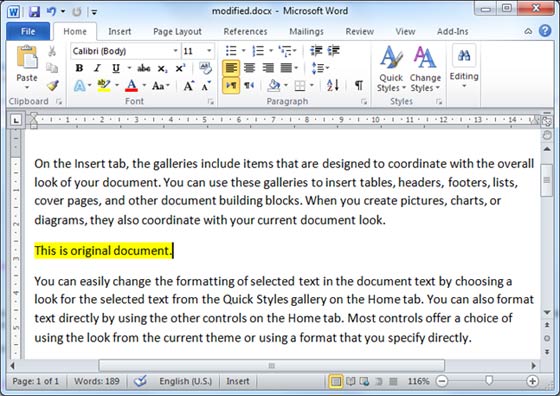Expand the Bullets list dropdown arrow
560x396 pixels.
point(244,51)
